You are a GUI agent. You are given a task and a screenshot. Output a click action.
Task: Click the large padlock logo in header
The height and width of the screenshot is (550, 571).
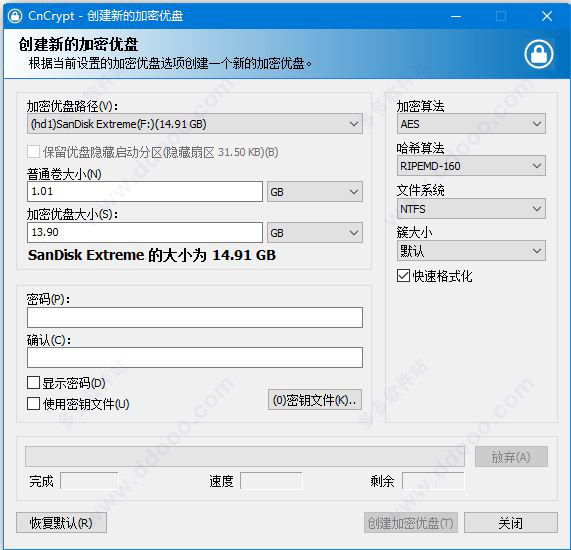coord(539,54)
